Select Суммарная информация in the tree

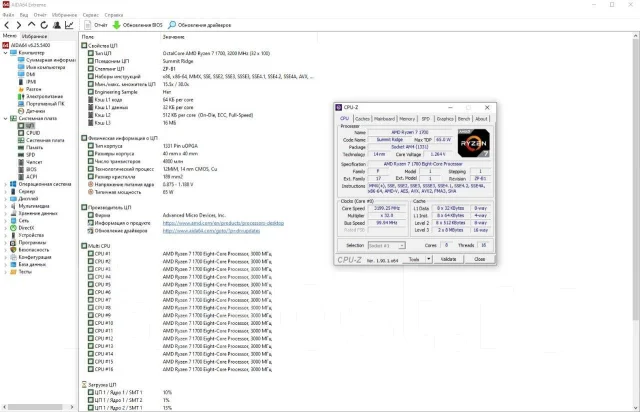[x=47, y=60]
